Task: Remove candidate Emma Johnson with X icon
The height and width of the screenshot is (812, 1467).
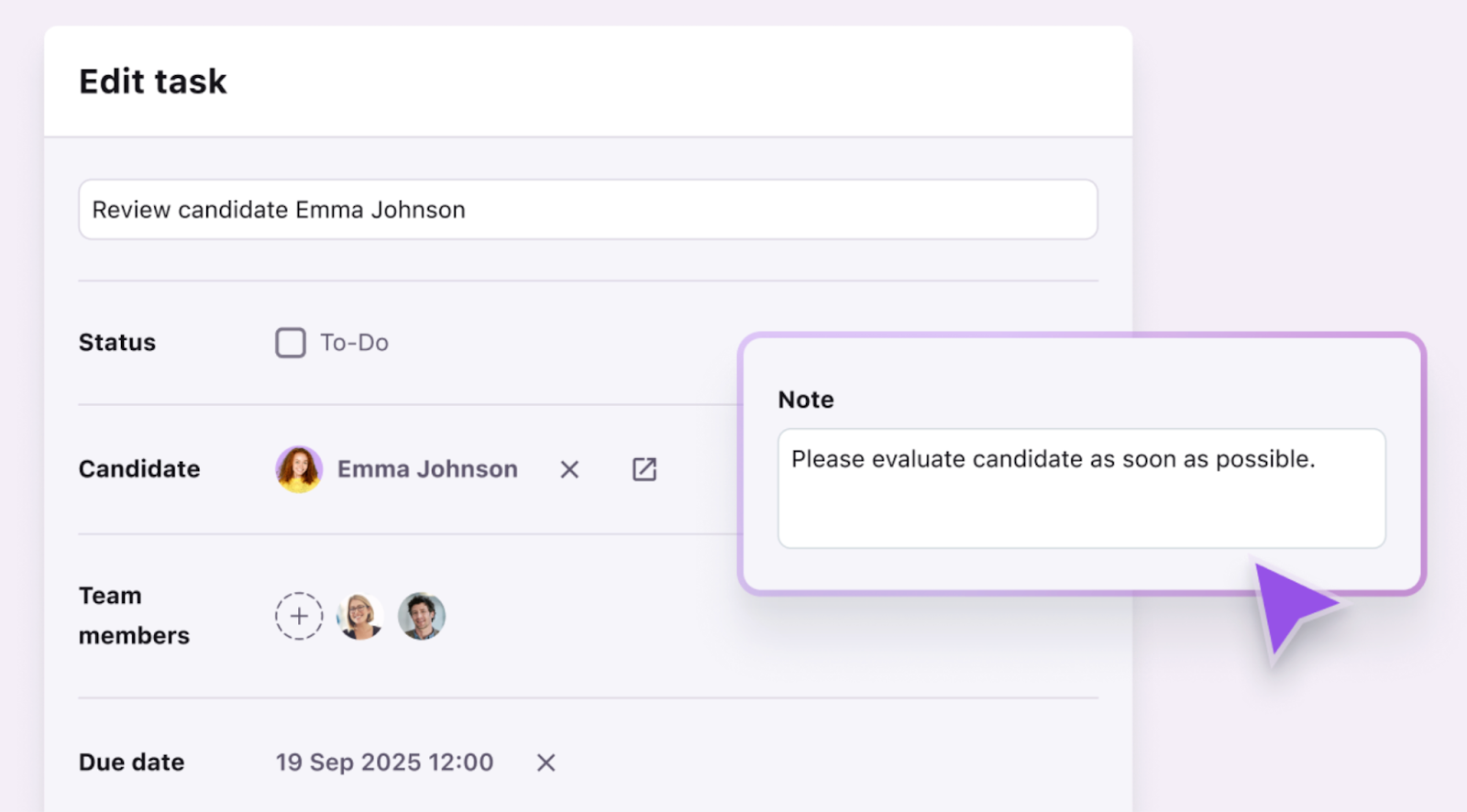Action: pyautogui.click(x=569, y=469)
